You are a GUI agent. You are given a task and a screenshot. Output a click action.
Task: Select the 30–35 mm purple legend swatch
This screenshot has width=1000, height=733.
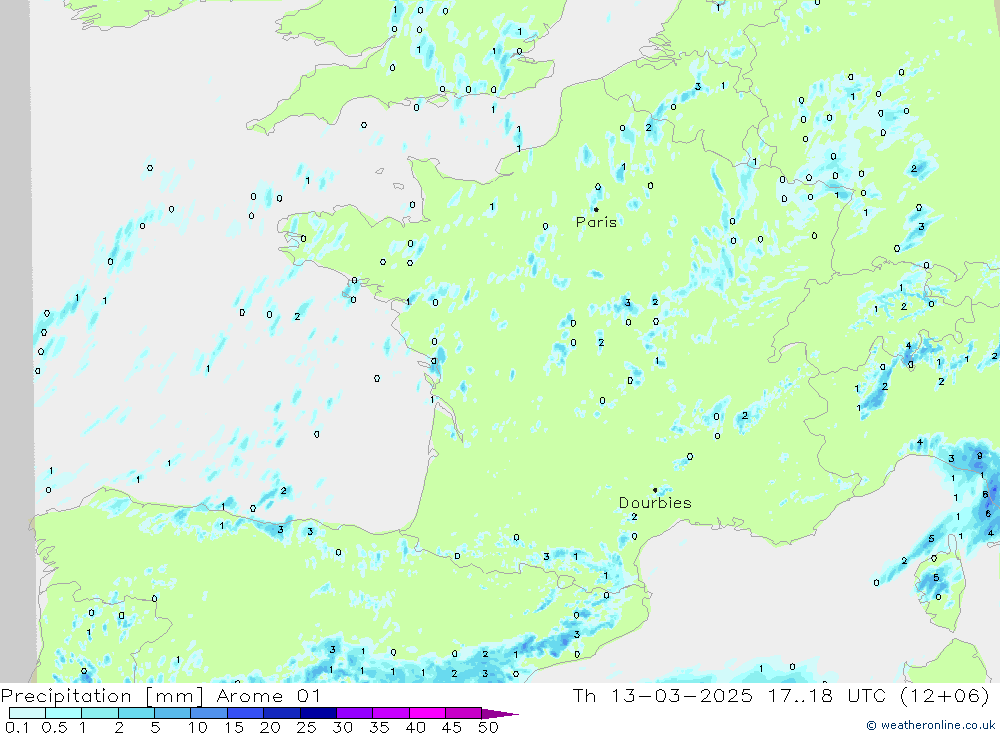coord(355,713)
